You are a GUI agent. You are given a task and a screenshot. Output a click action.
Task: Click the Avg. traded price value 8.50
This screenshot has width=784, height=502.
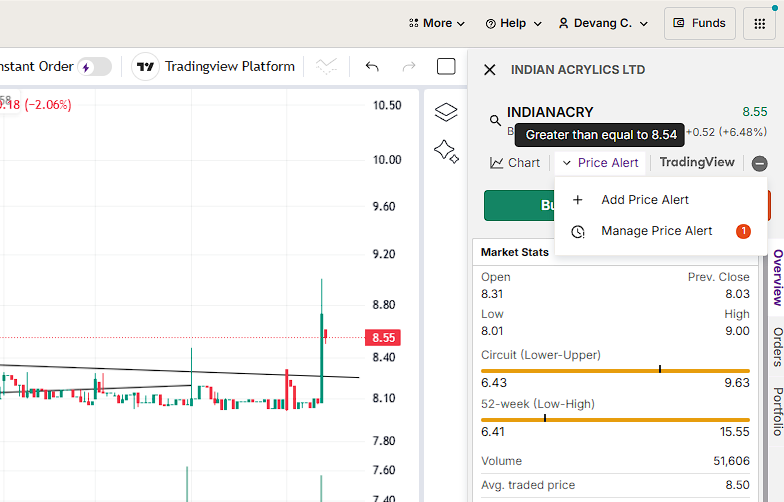(x=738, y=485)
